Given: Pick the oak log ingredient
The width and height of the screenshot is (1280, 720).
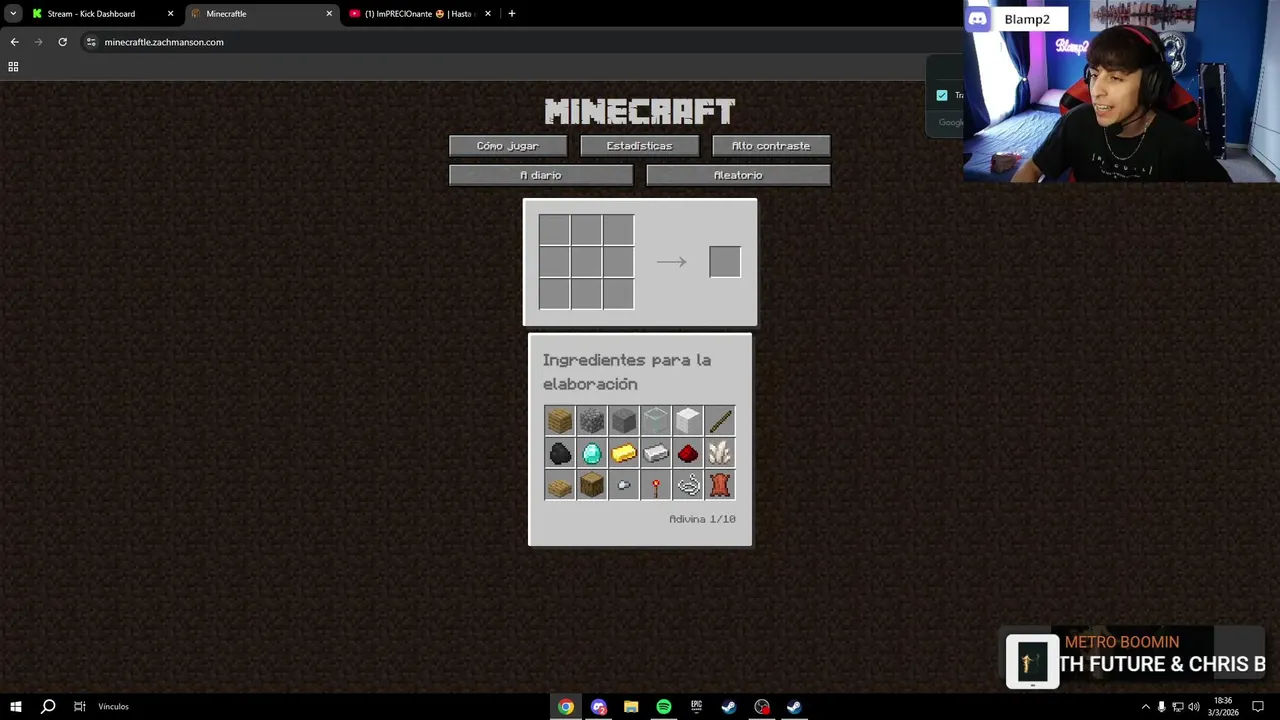Looking at the screenshot, I should tap(592, 485).
